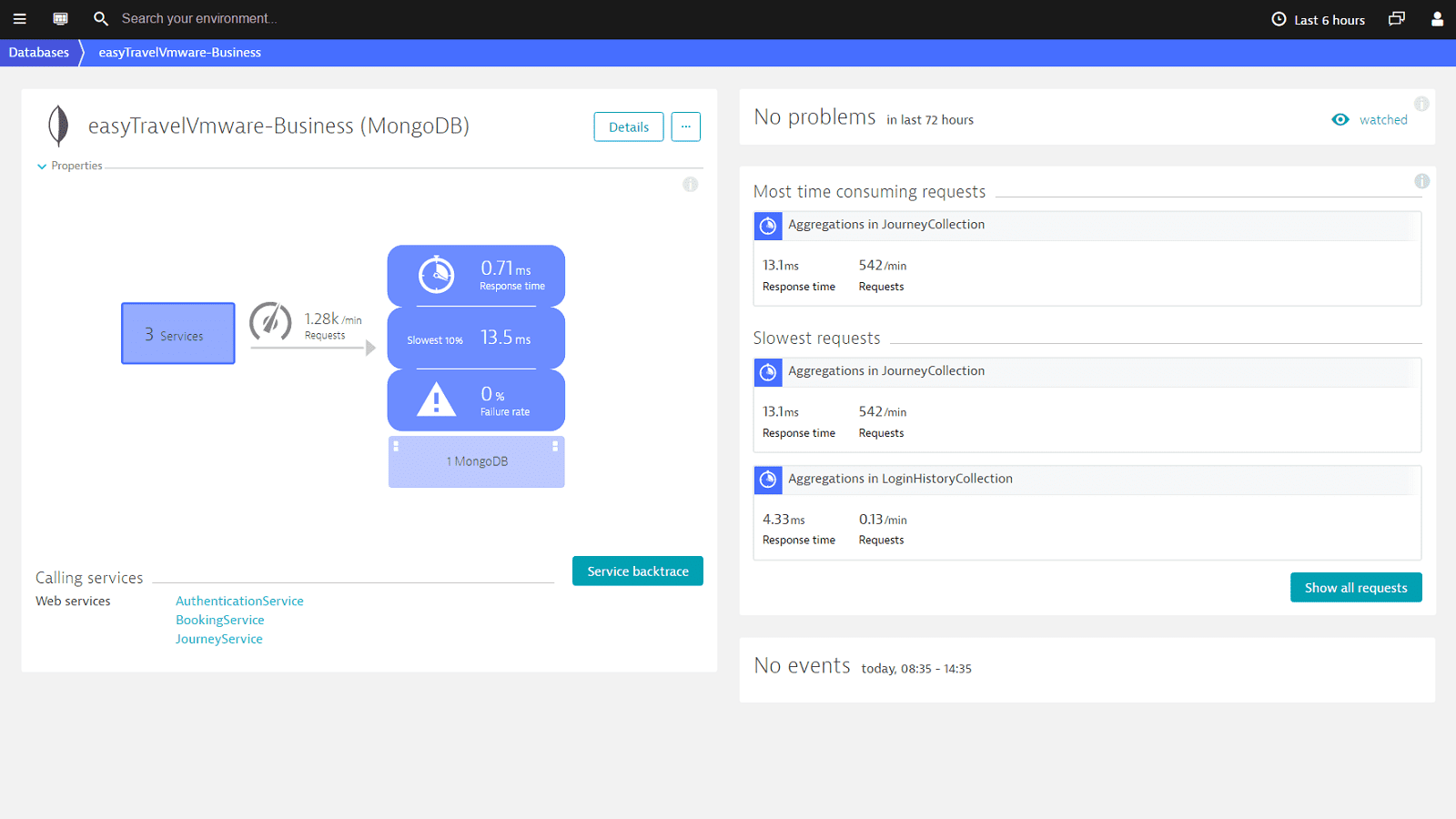Focus the Search your environment field
This screenshot has height=819, width=1456.
pyautogui.click(x=199, y=18)
